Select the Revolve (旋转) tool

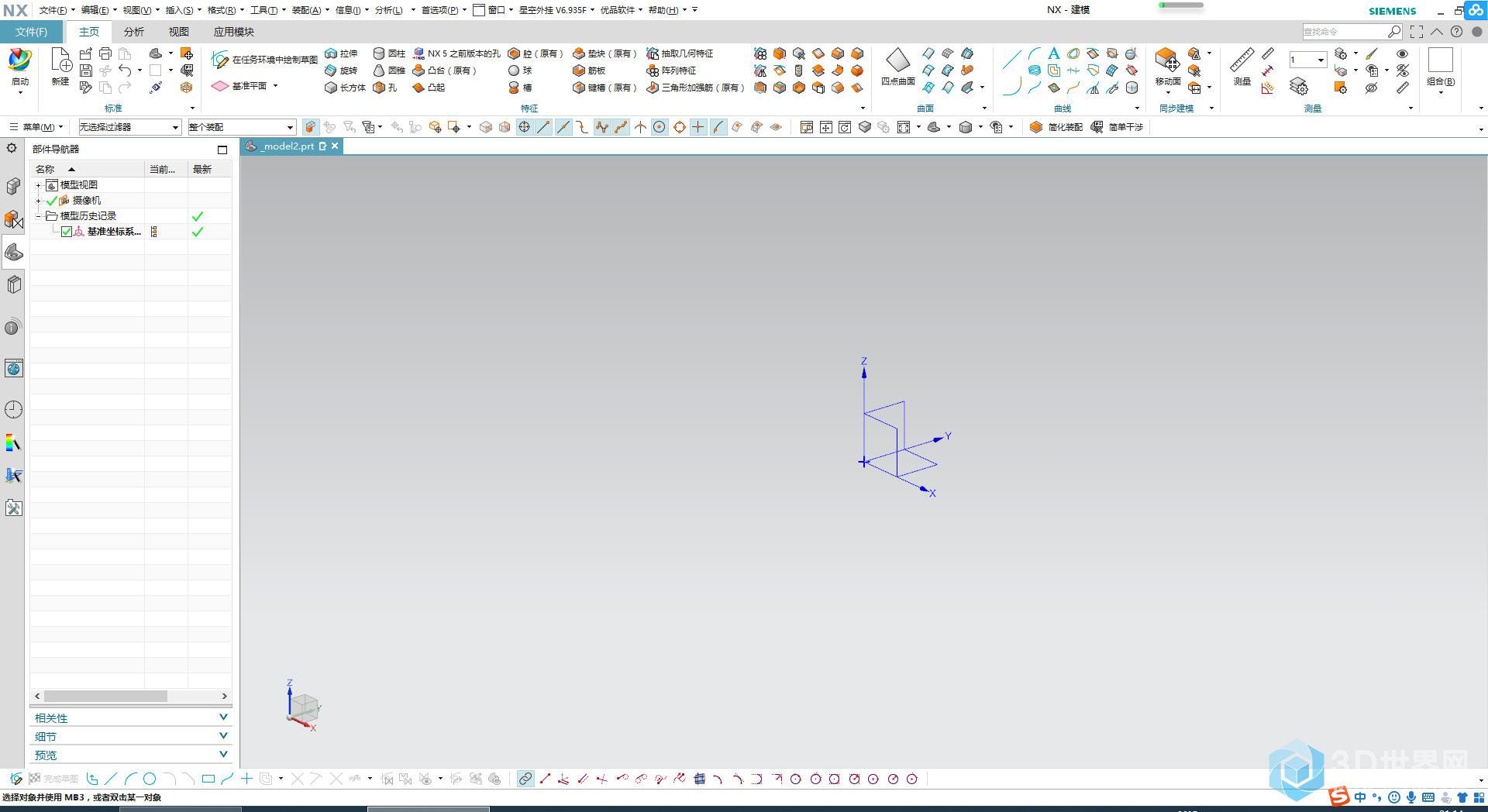click(x=341, y=71)
